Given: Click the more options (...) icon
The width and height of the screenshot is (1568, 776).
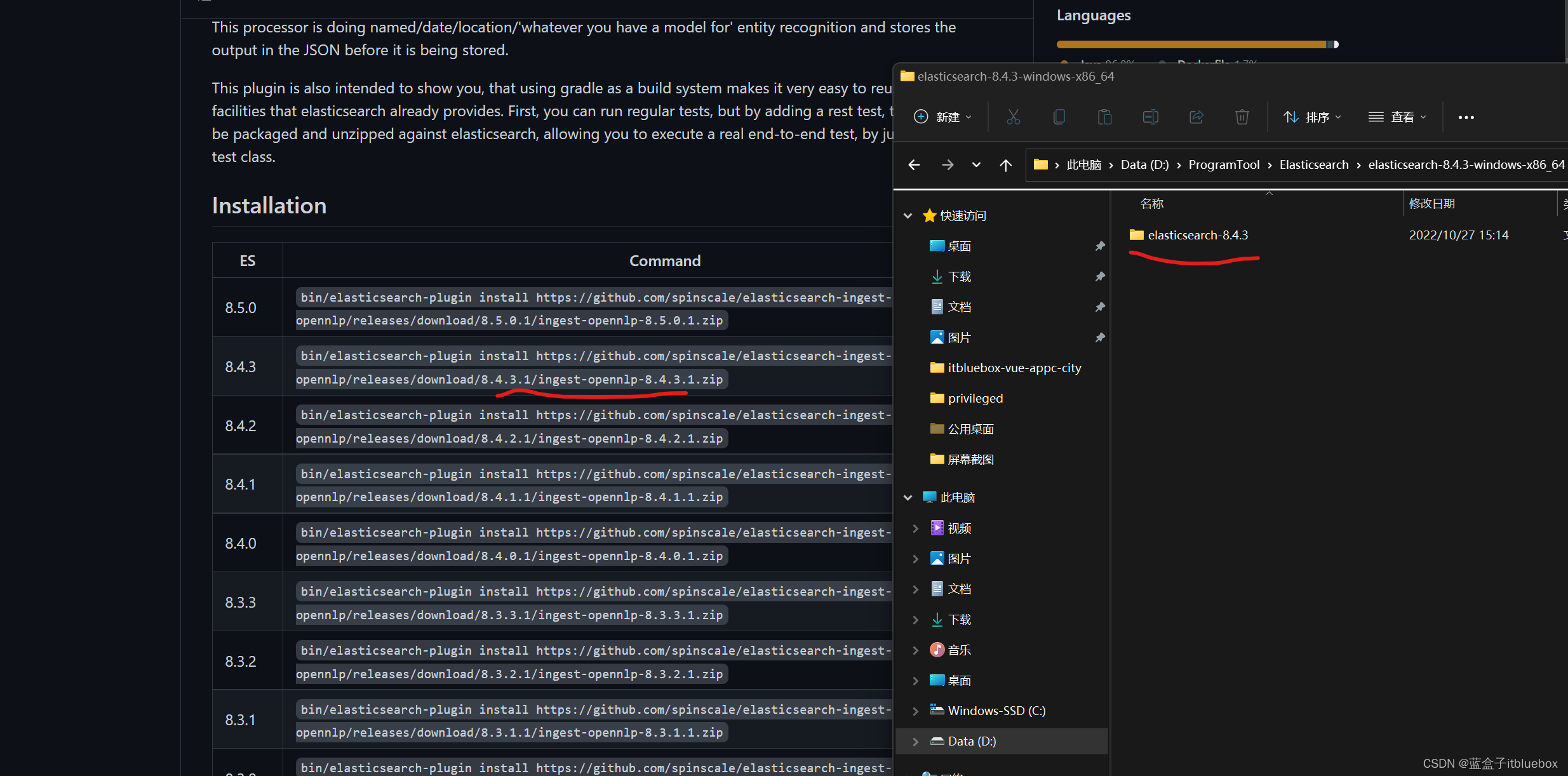Looking at the screenshot, I should click(x=1467, y=118).
